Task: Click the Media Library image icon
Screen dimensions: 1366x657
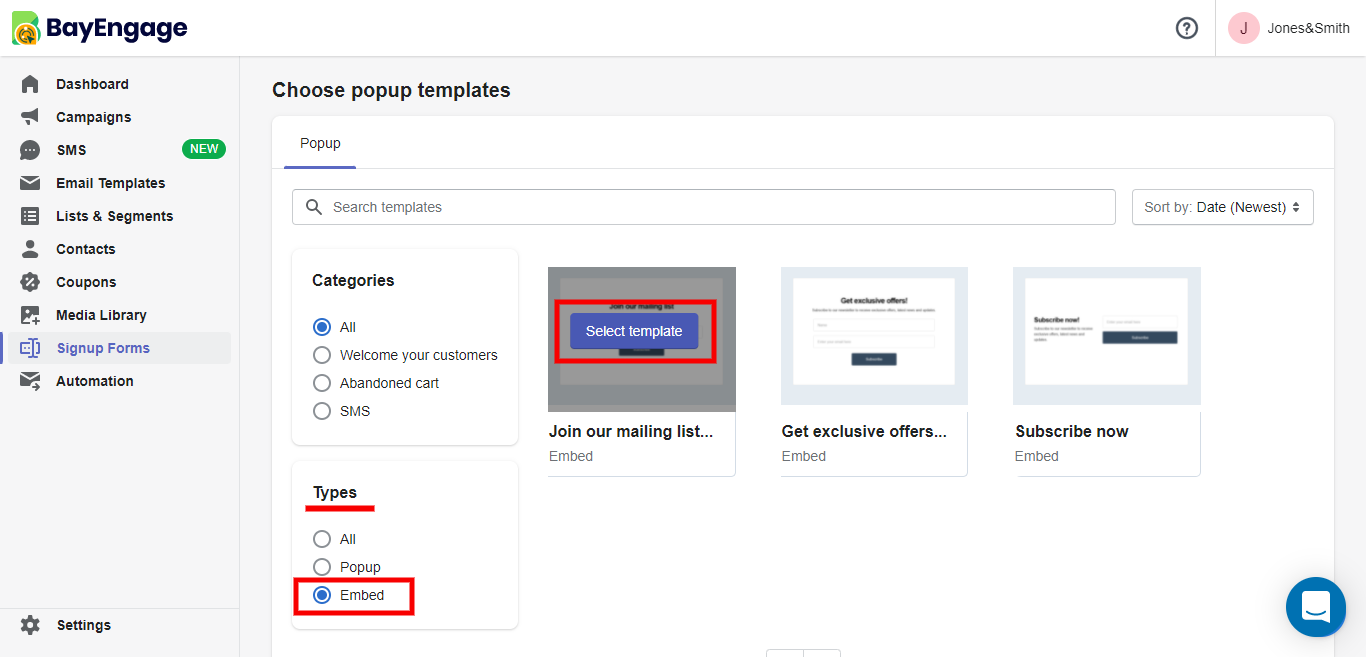Action: click(x=30, y=315)
